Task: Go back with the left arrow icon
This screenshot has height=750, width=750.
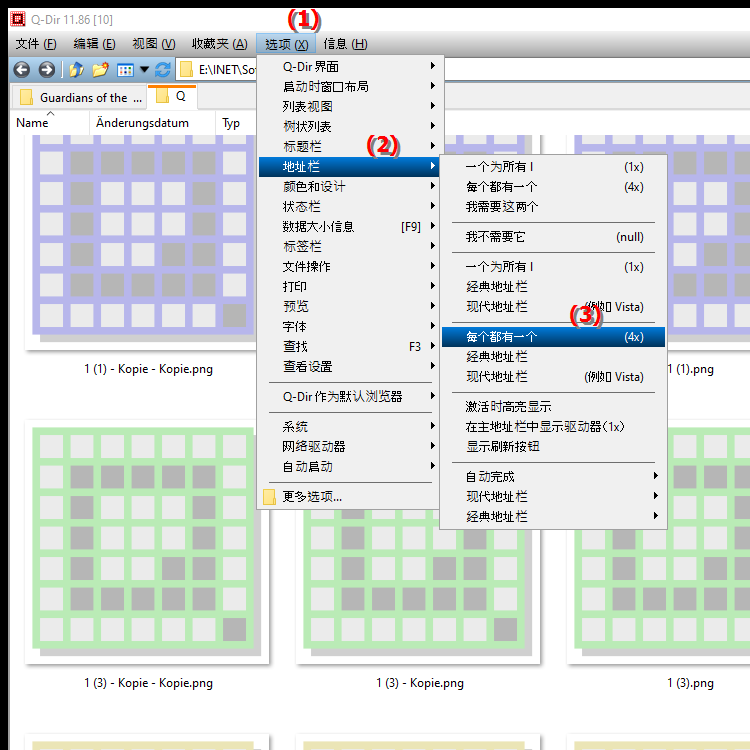Action: tap(22, 70)
